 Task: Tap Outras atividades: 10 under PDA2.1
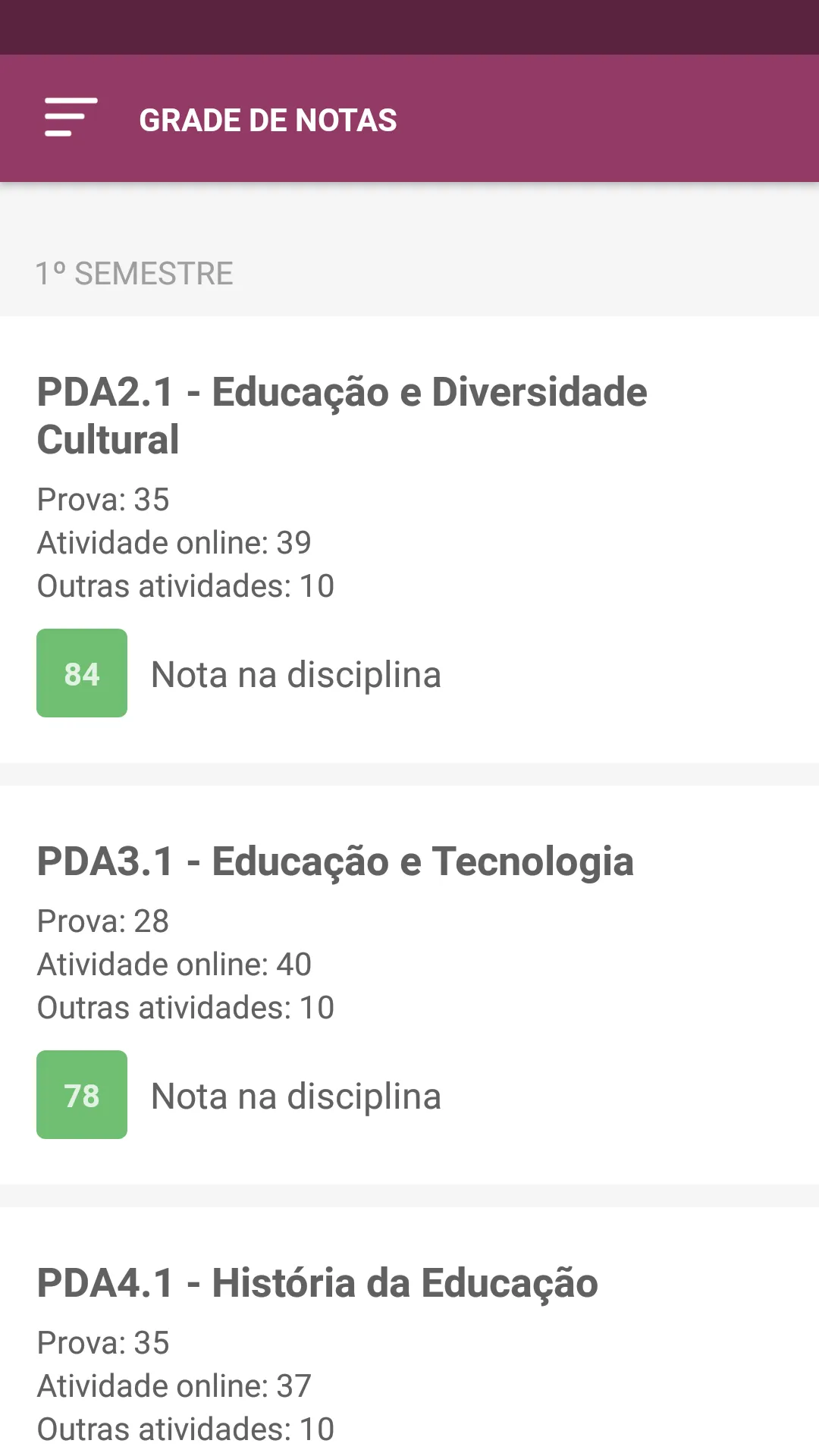[186, 586]
